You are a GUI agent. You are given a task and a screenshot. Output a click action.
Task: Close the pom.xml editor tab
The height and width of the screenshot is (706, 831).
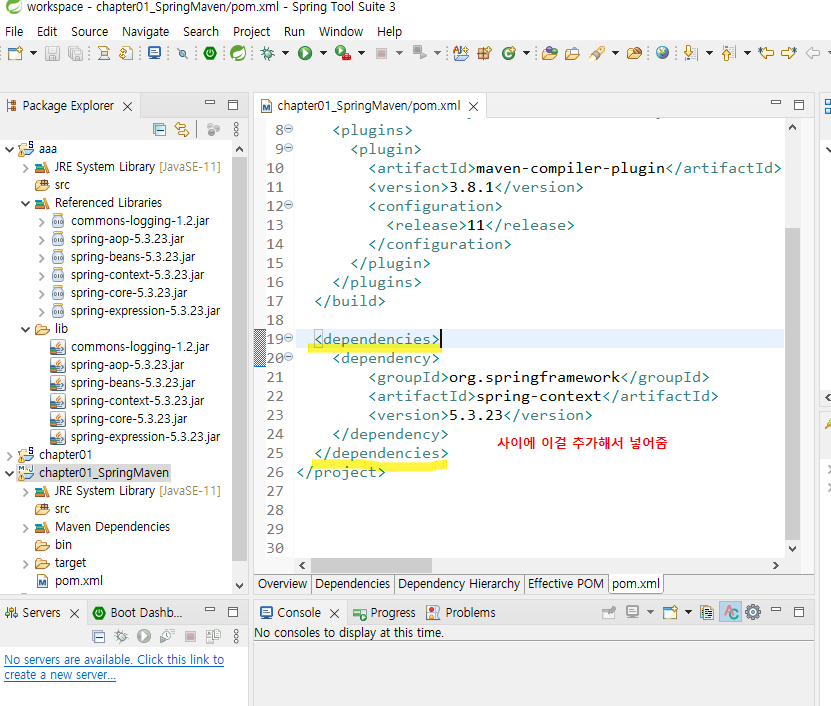point(474,107)
